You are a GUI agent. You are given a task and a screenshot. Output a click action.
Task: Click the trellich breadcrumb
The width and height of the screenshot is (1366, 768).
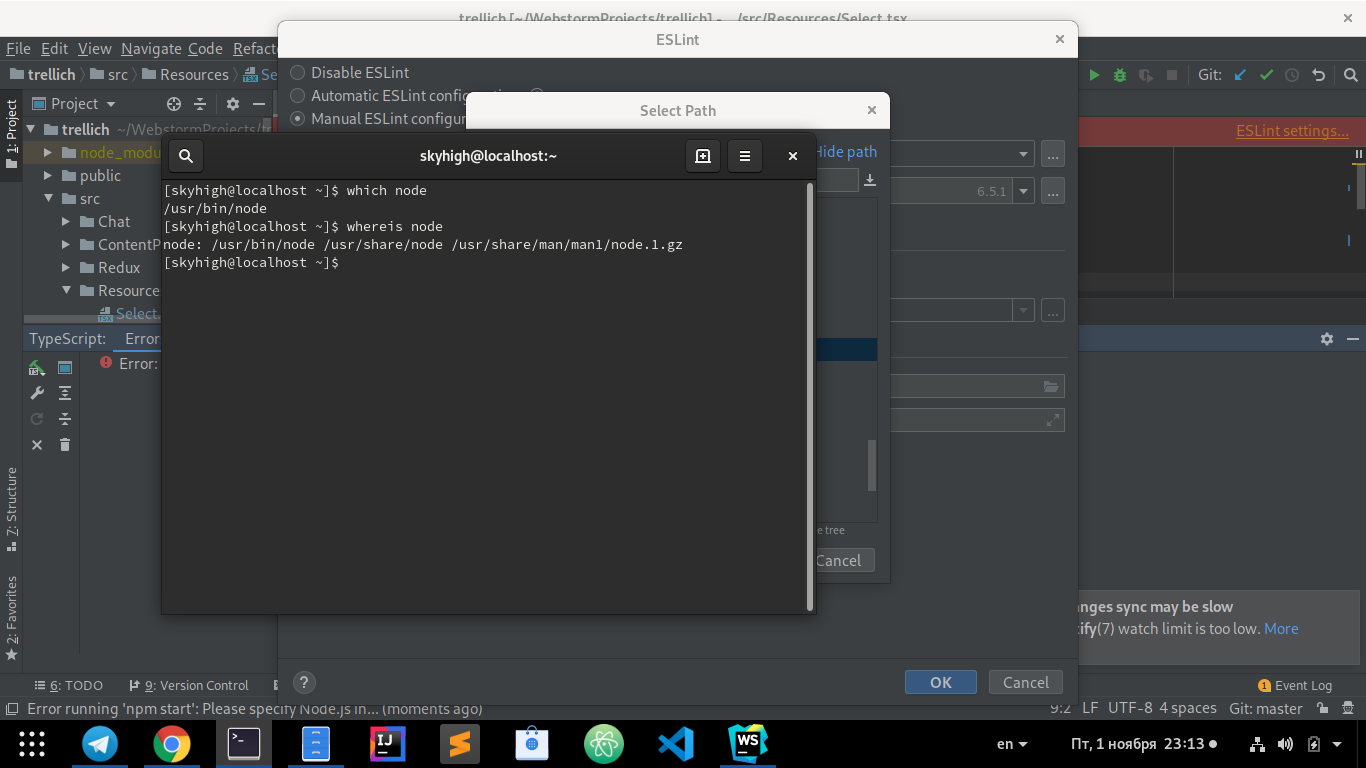pos(42,75)
